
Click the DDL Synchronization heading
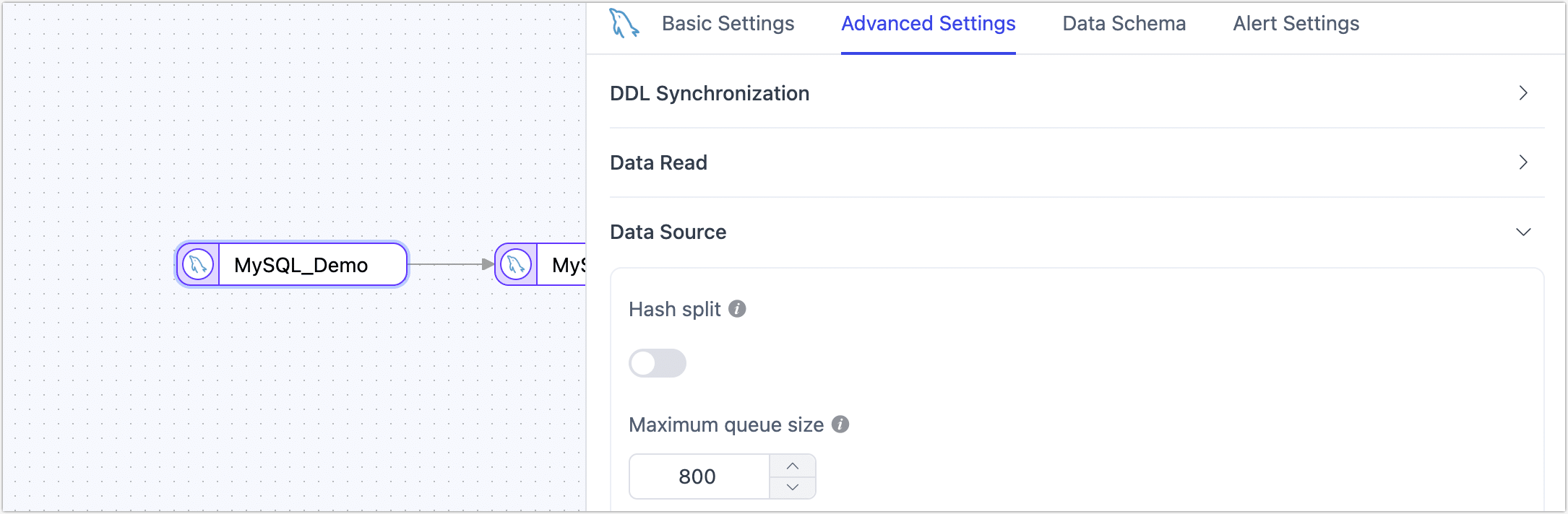point(709,93)
